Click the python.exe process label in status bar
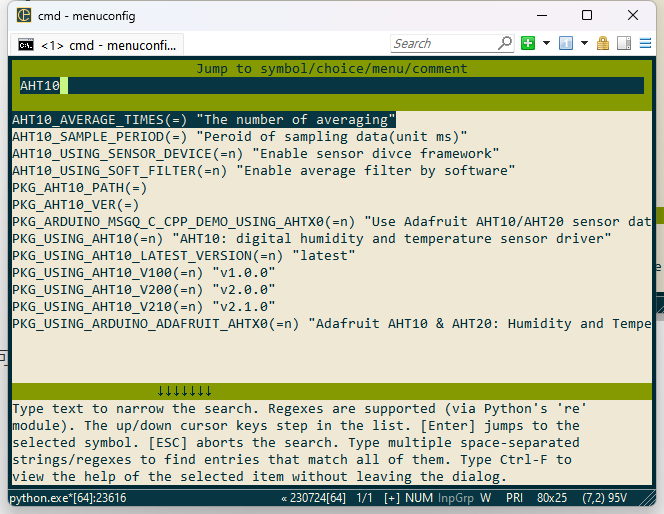Screen dimensions: 664x514 (68, 498)
